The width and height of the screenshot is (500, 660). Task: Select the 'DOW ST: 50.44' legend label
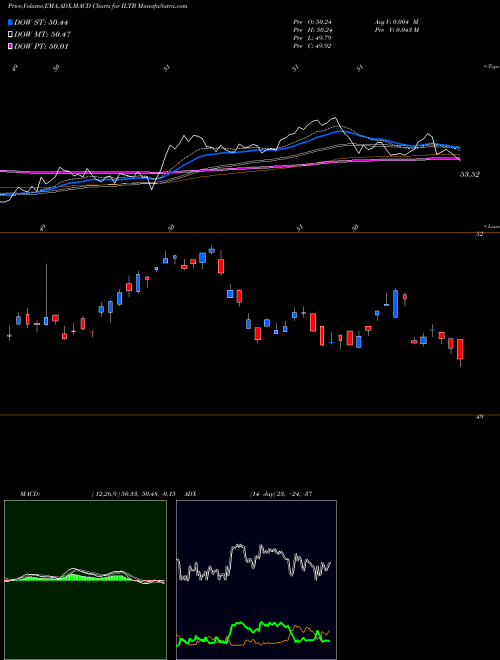click(41, 22)
